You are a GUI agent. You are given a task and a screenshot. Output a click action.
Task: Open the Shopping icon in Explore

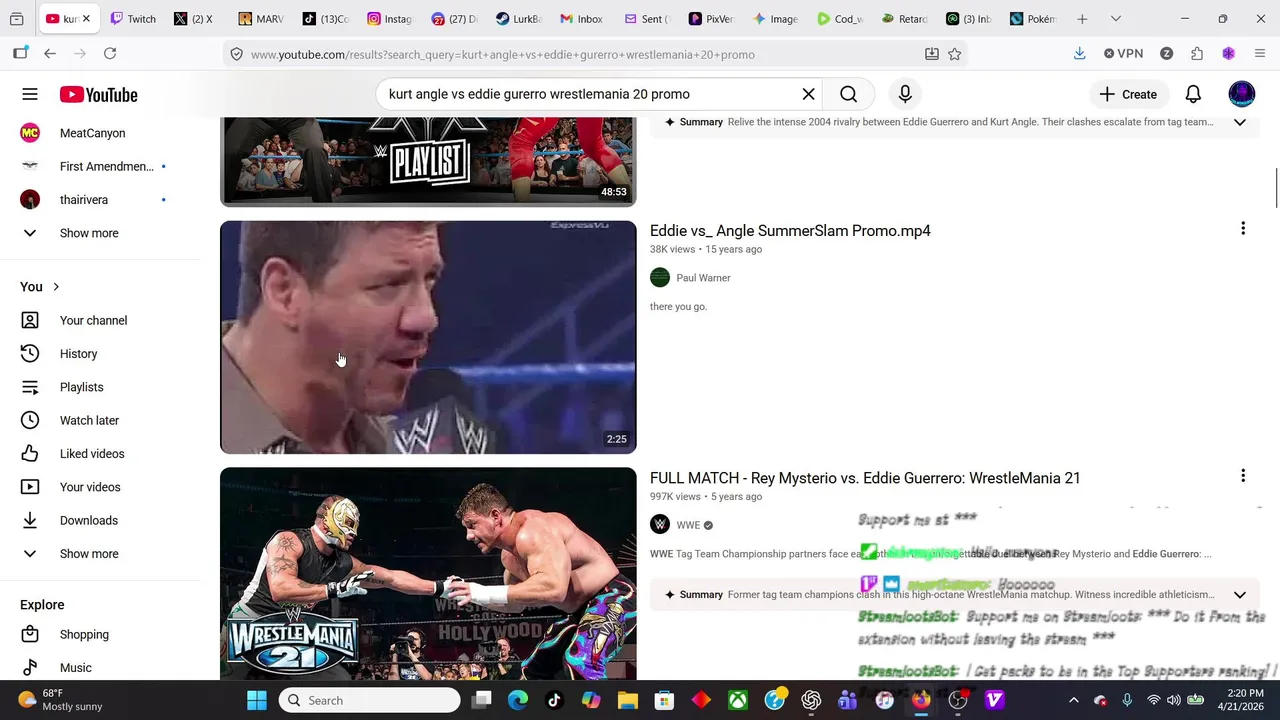30,634
